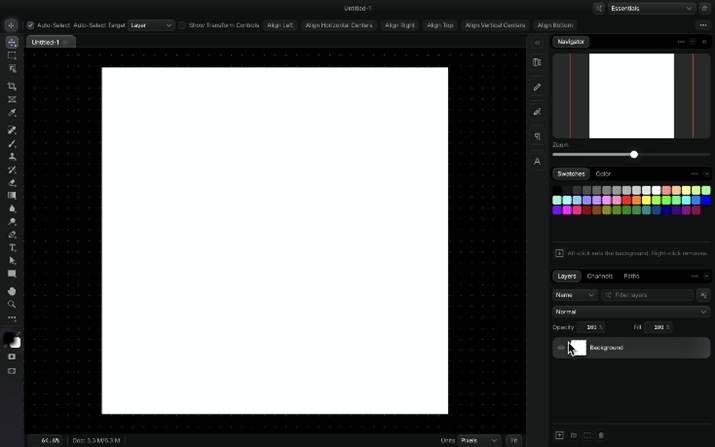Select the Type tool

click(12, 248)
